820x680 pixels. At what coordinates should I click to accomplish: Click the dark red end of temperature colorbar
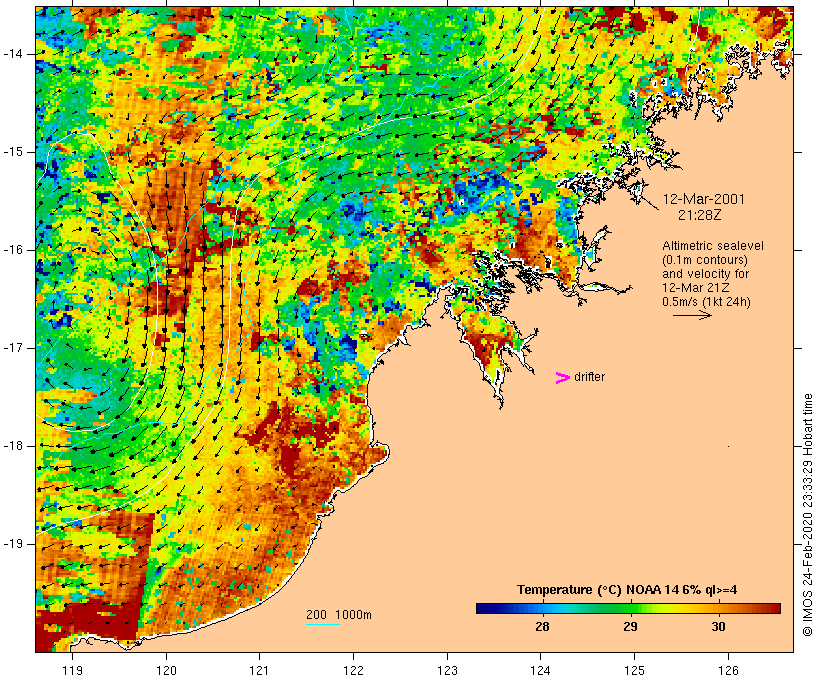[x=775, y=608]
